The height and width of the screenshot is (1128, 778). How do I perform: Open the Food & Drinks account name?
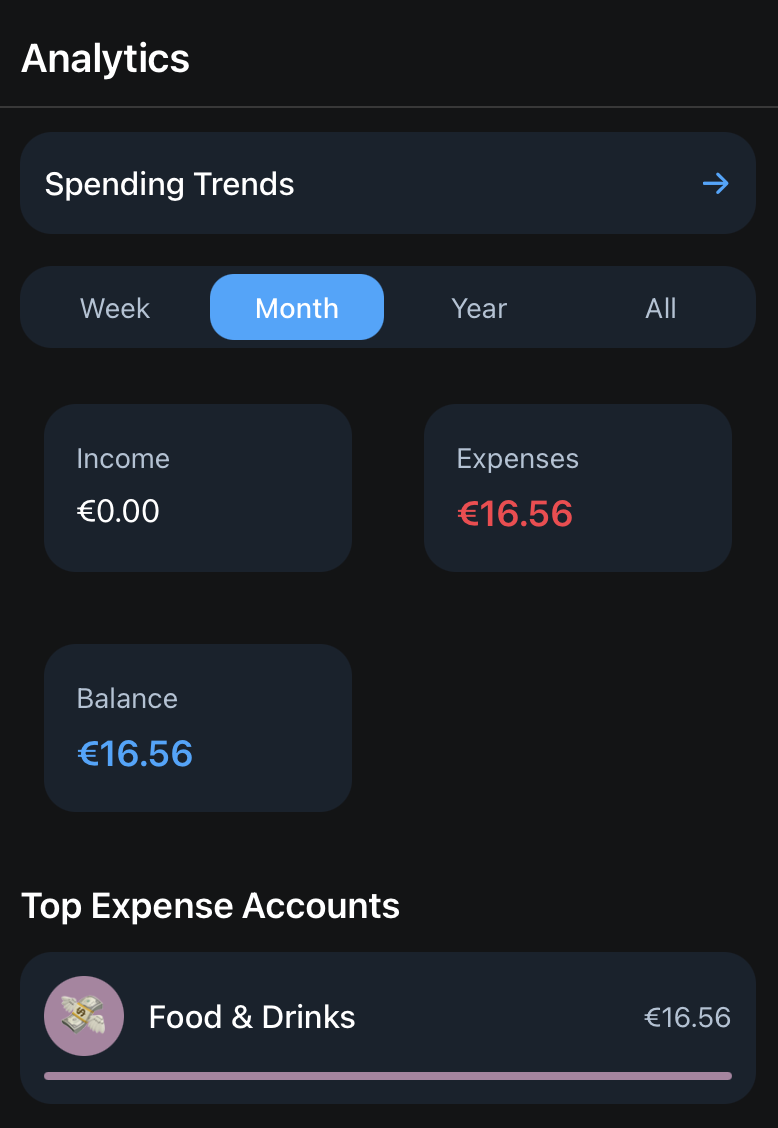tap(252, 1017)
